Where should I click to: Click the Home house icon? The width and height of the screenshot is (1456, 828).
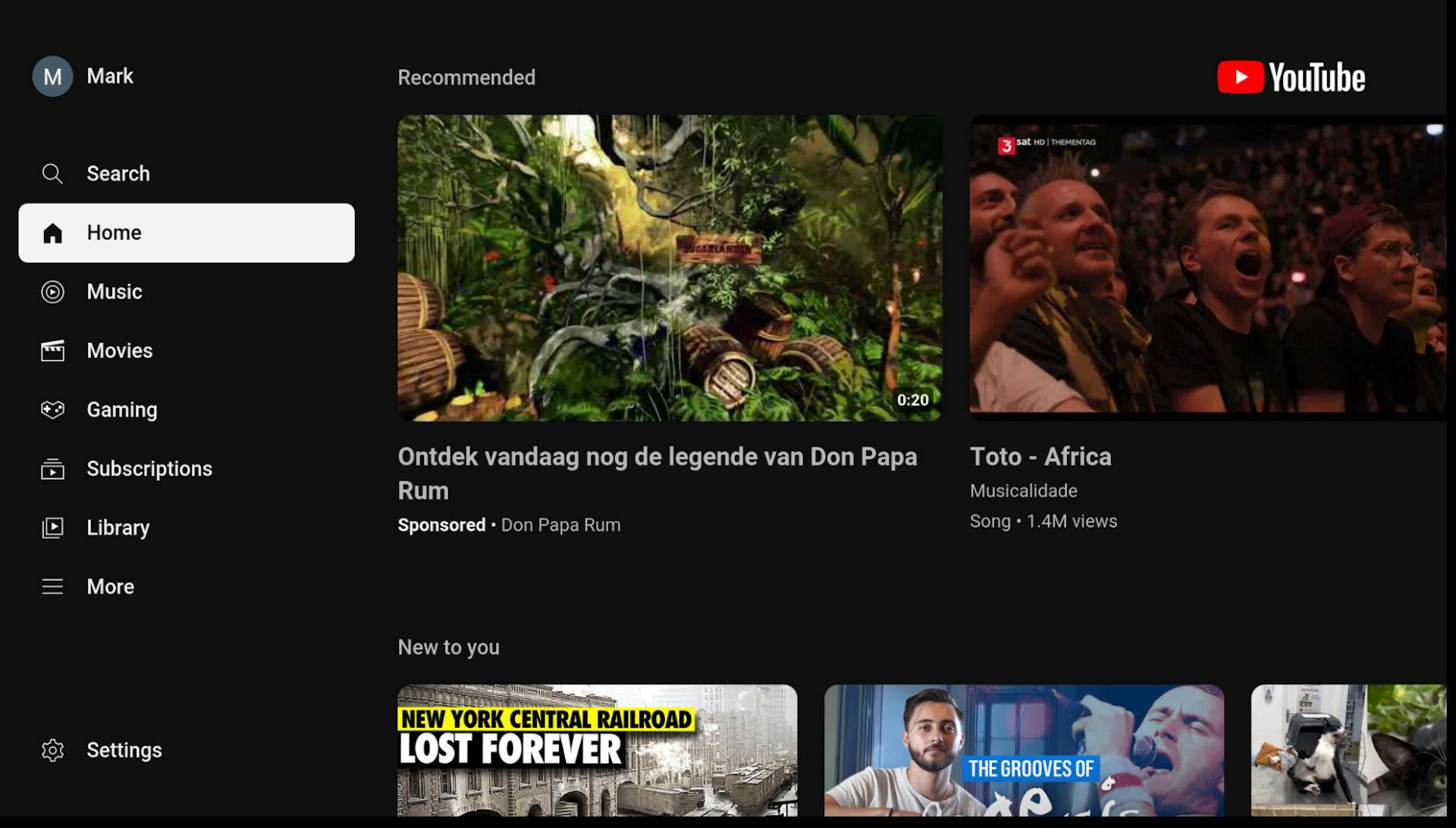click(52, 233)
